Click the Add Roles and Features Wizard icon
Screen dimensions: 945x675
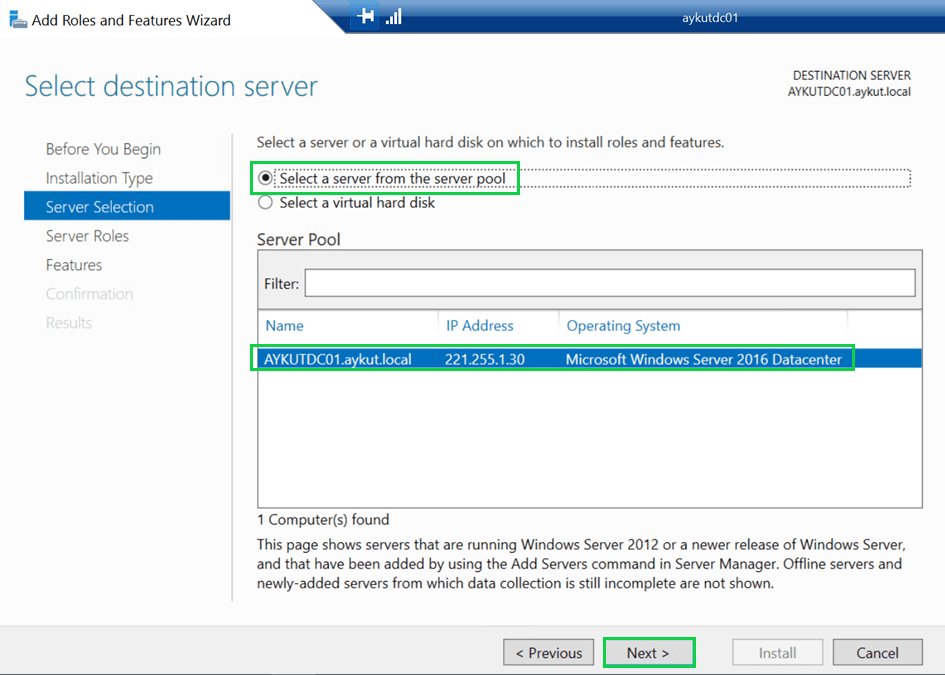[x=17, y=19]
